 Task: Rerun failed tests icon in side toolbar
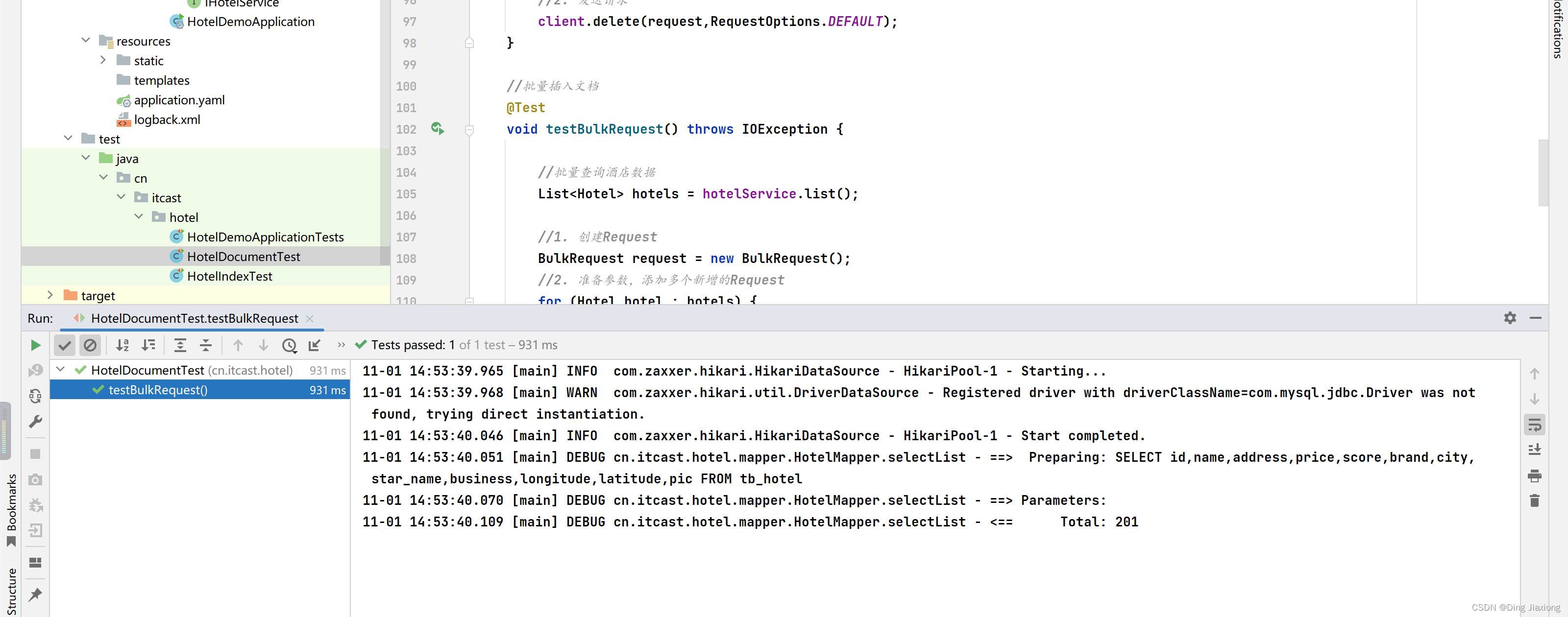point(35,370)
